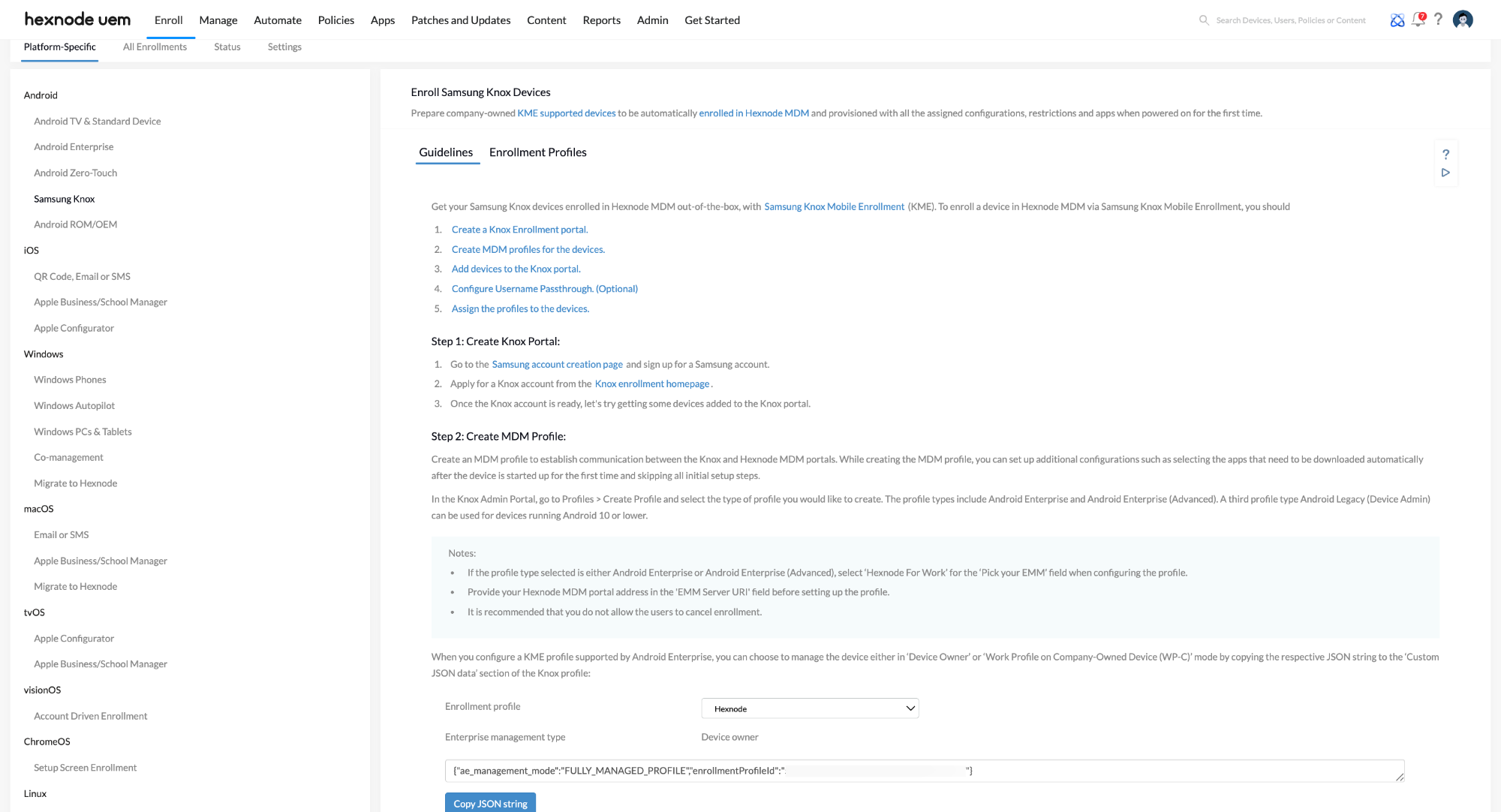Switch to the Platform-Specific tab
This screenshot has width=1501, height=812.
coord(60,47)
